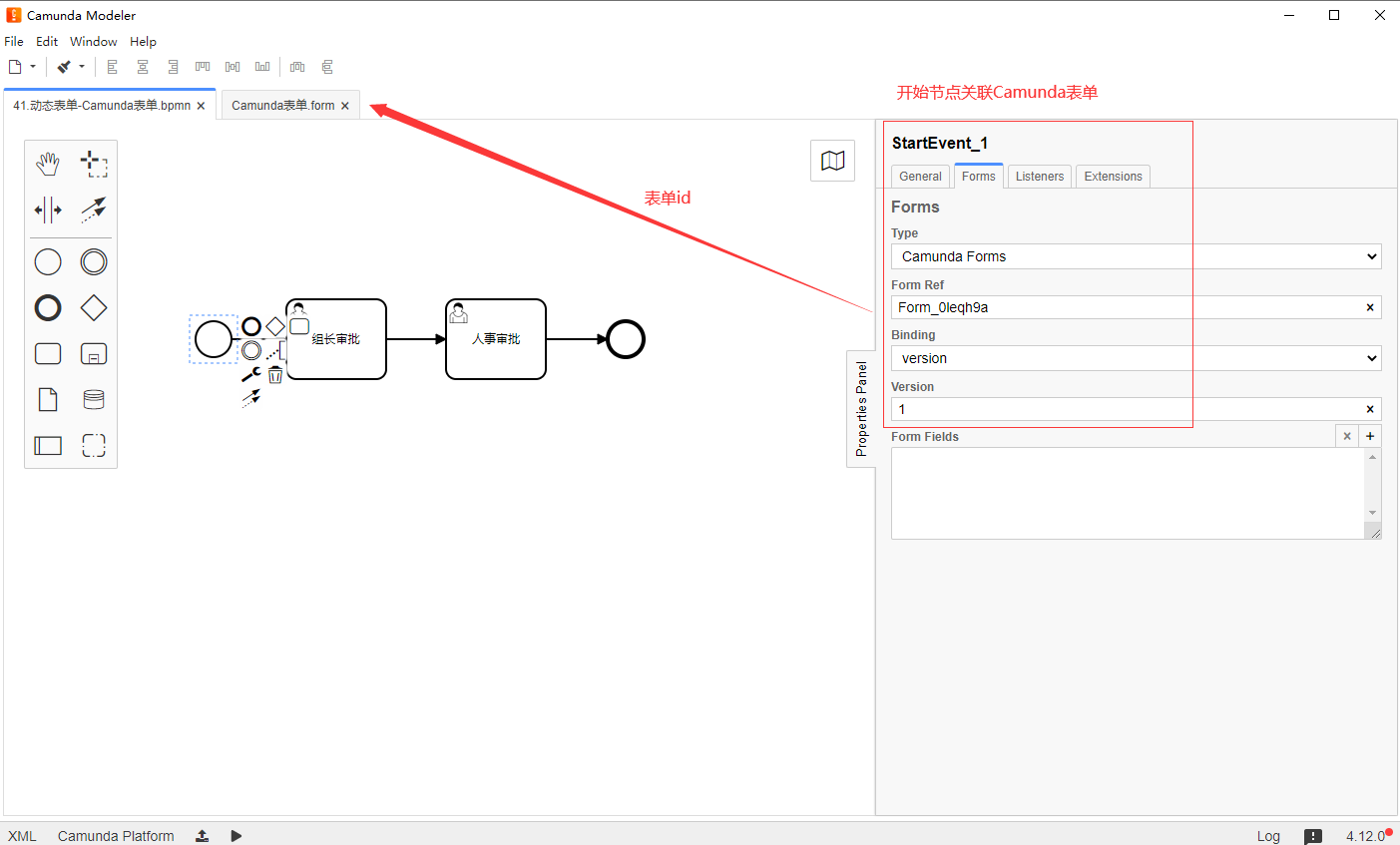This screenshot has height=845, width=1400.
Task: Open change type wrench in context pad
Action: (x=251, y=374)
